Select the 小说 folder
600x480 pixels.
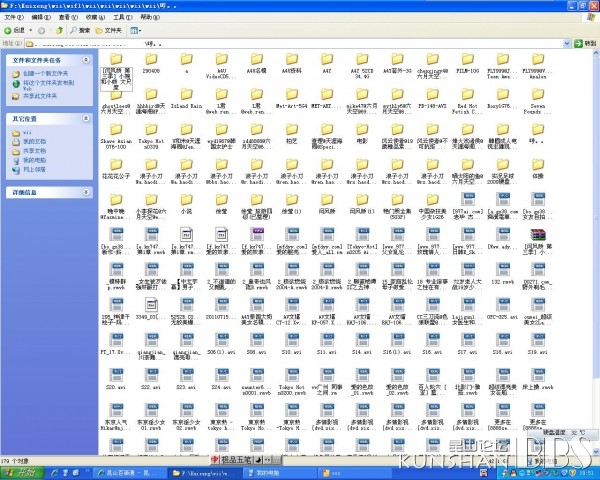click(x=186, y=204)
